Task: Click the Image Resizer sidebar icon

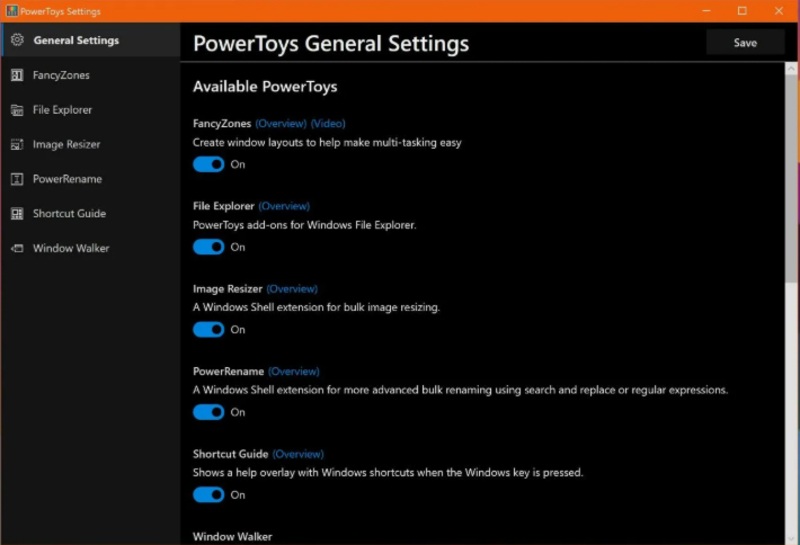Action: tap(16, 145)
